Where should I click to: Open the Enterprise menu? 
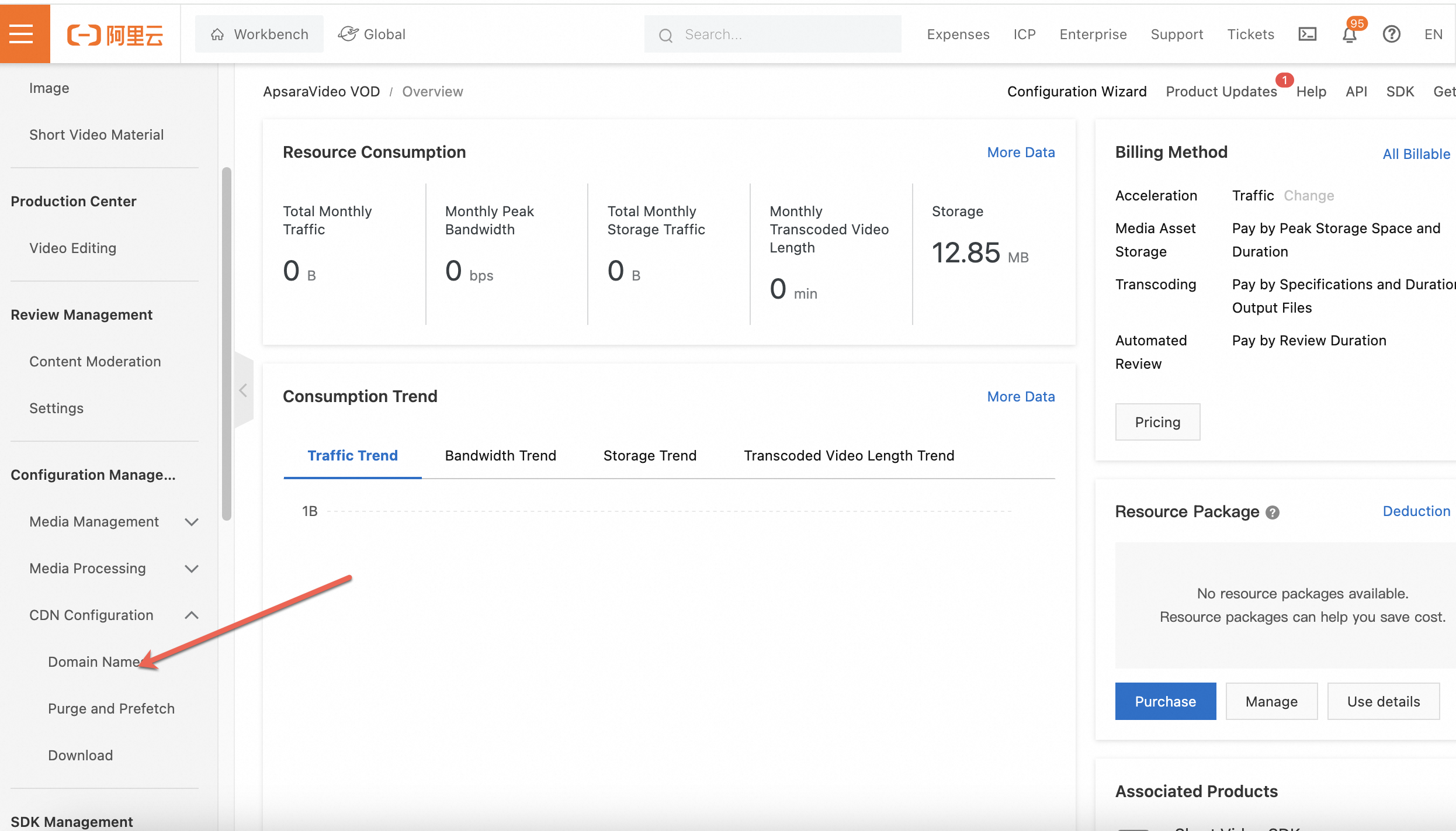coord(1093,34)
